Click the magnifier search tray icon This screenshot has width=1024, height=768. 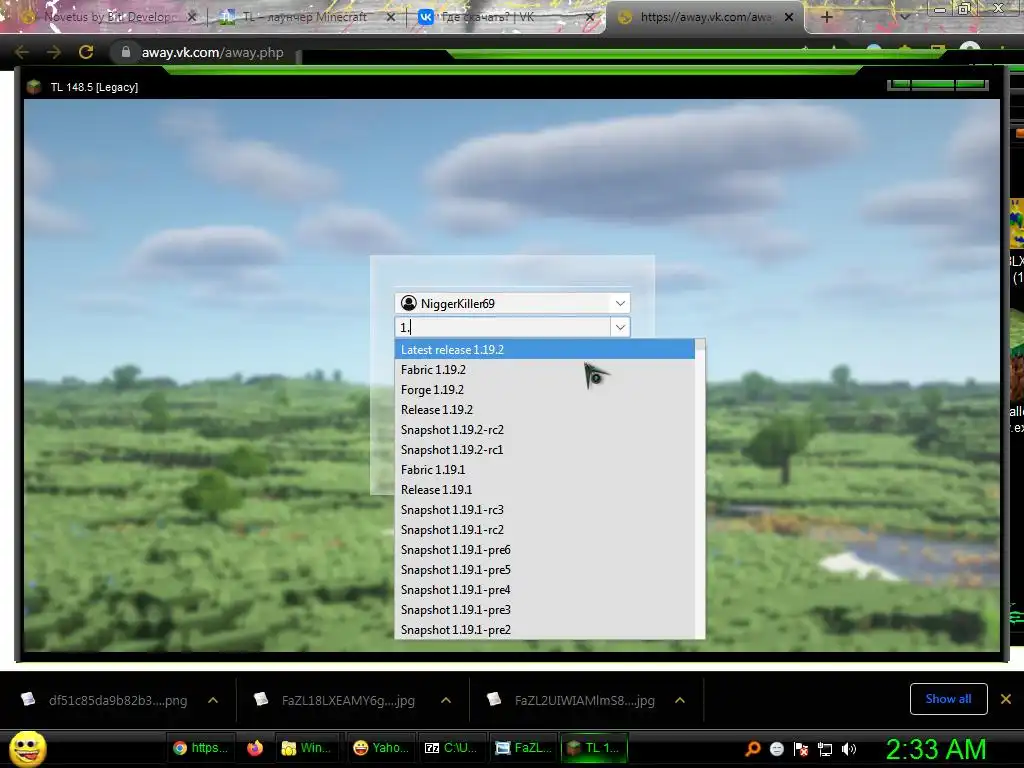[x=752, y=748]
